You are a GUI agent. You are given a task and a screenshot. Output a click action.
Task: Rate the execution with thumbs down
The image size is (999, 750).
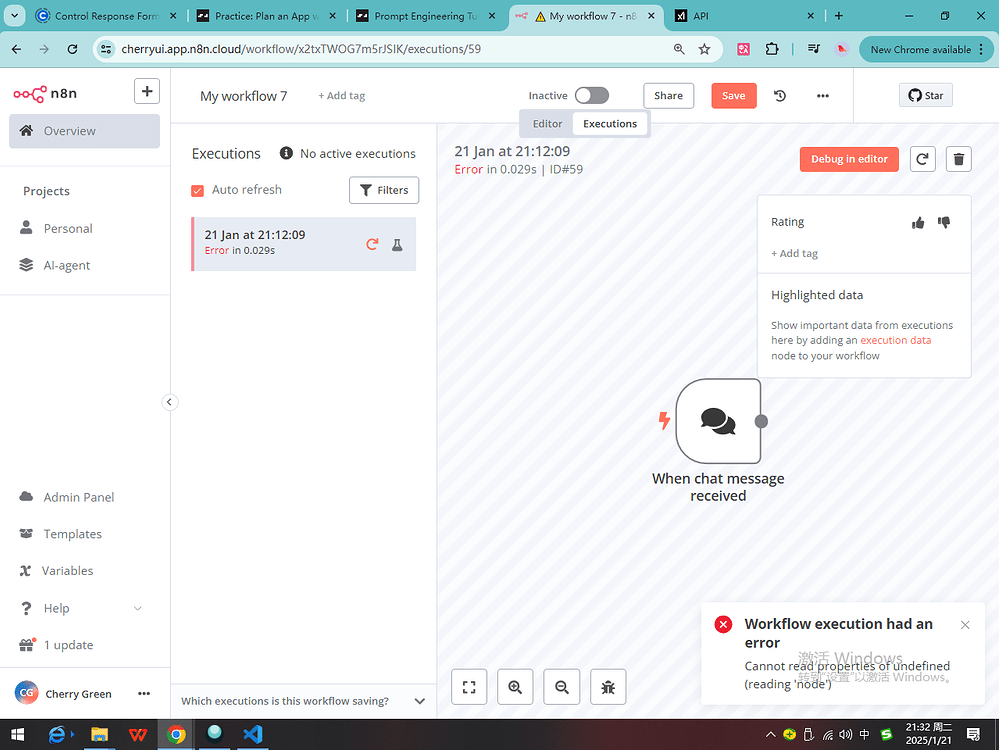coord(943,222)
